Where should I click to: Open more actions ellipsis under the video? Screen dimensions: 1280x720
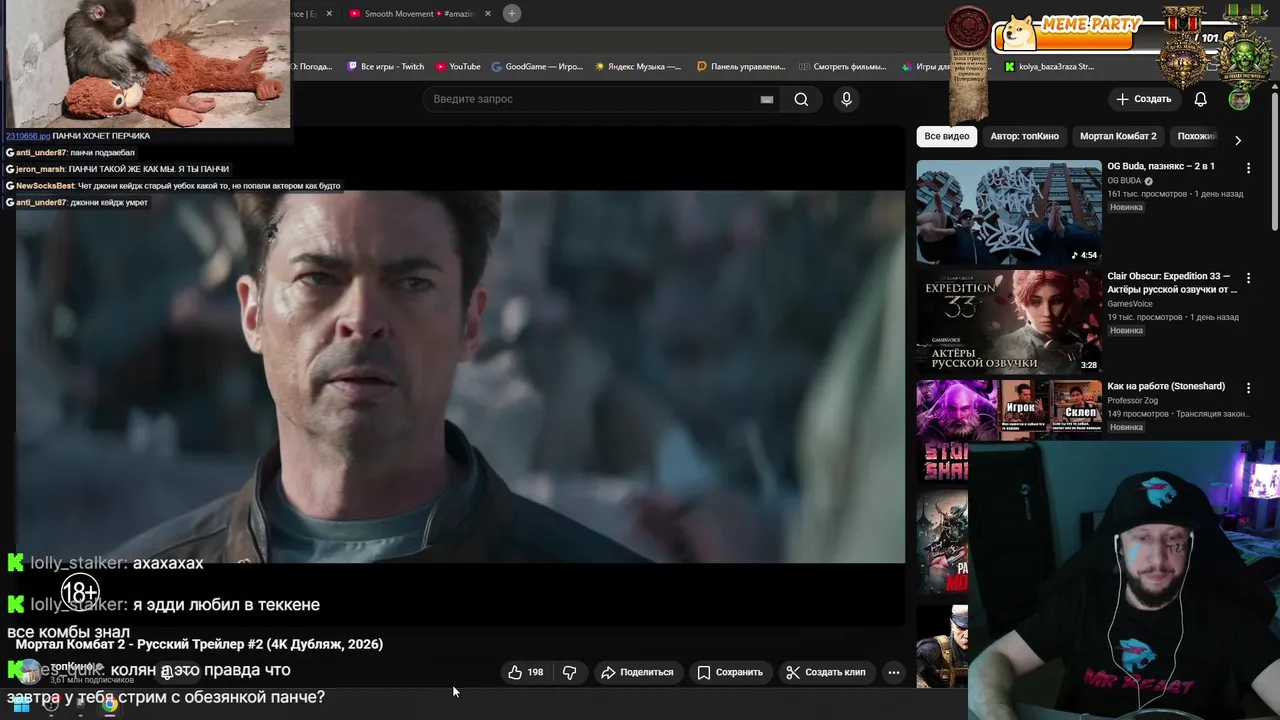(x=894, y=672)
